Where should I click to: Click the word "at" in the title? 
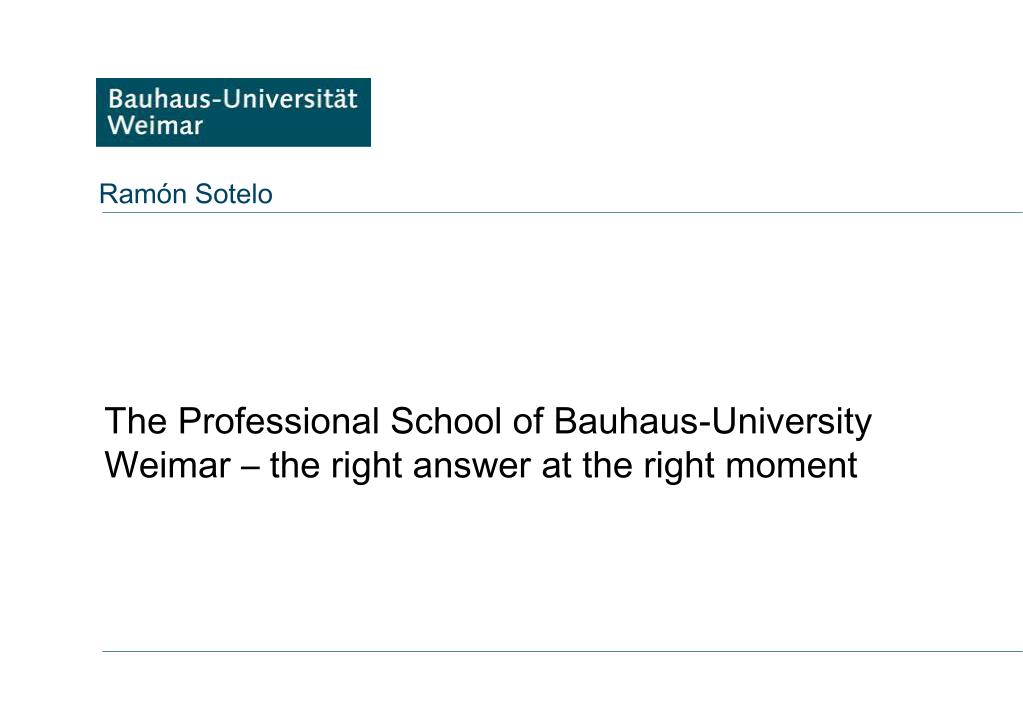pos(557,466)
